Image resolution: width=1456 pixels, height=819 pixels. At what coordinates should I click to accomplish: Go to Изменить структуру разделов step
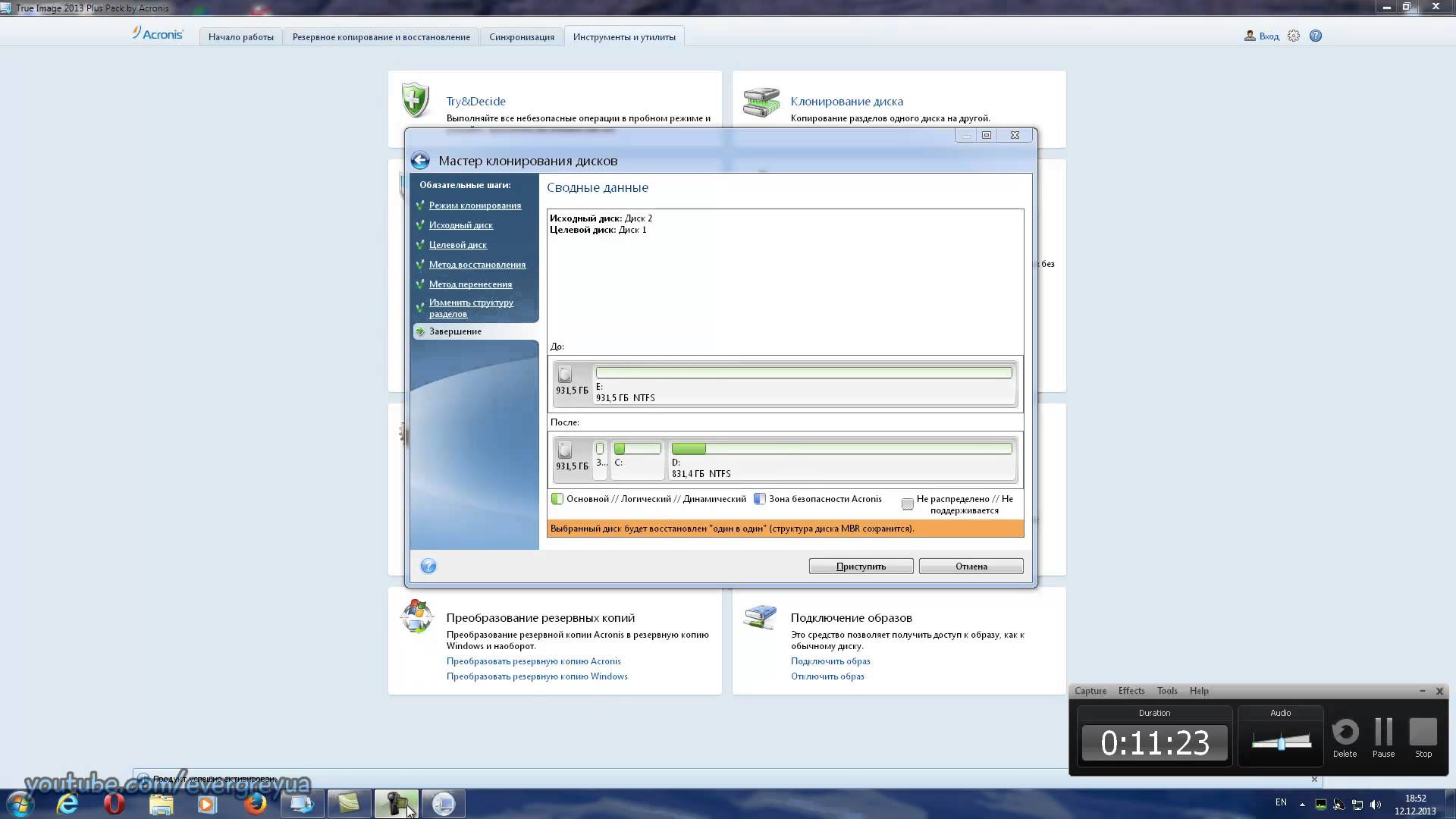point(471,308)
